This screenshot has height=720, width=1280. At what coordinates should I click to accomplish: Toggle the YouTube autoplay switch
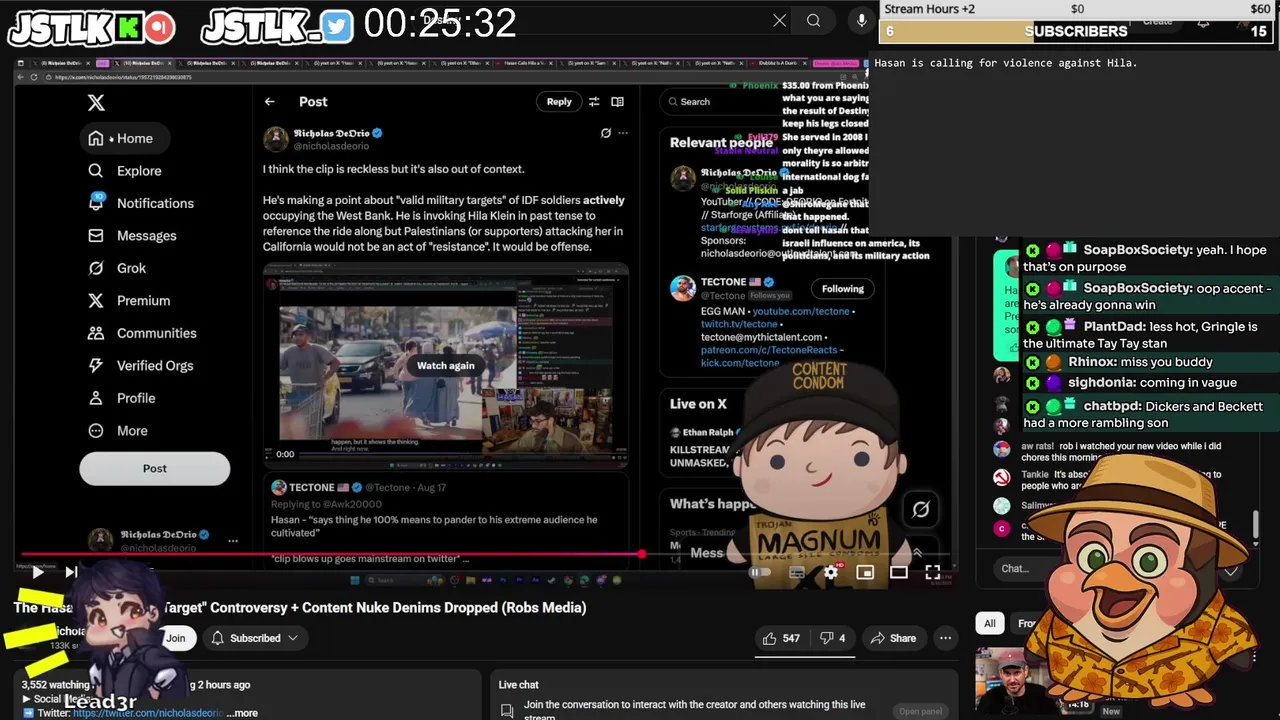pyautogui.click(x=761, y=573)
